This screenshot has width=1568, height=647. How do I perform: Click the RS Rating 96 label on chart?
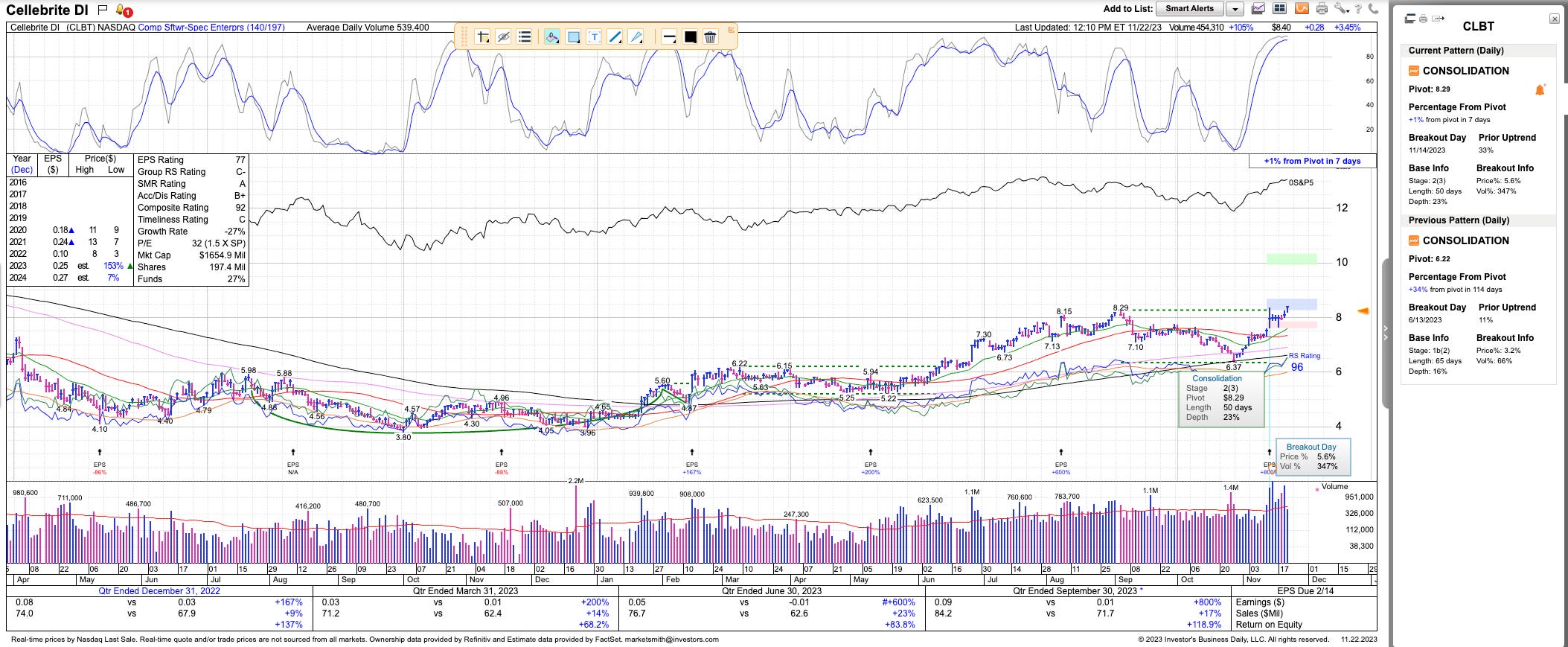(x=1304, y=362)
